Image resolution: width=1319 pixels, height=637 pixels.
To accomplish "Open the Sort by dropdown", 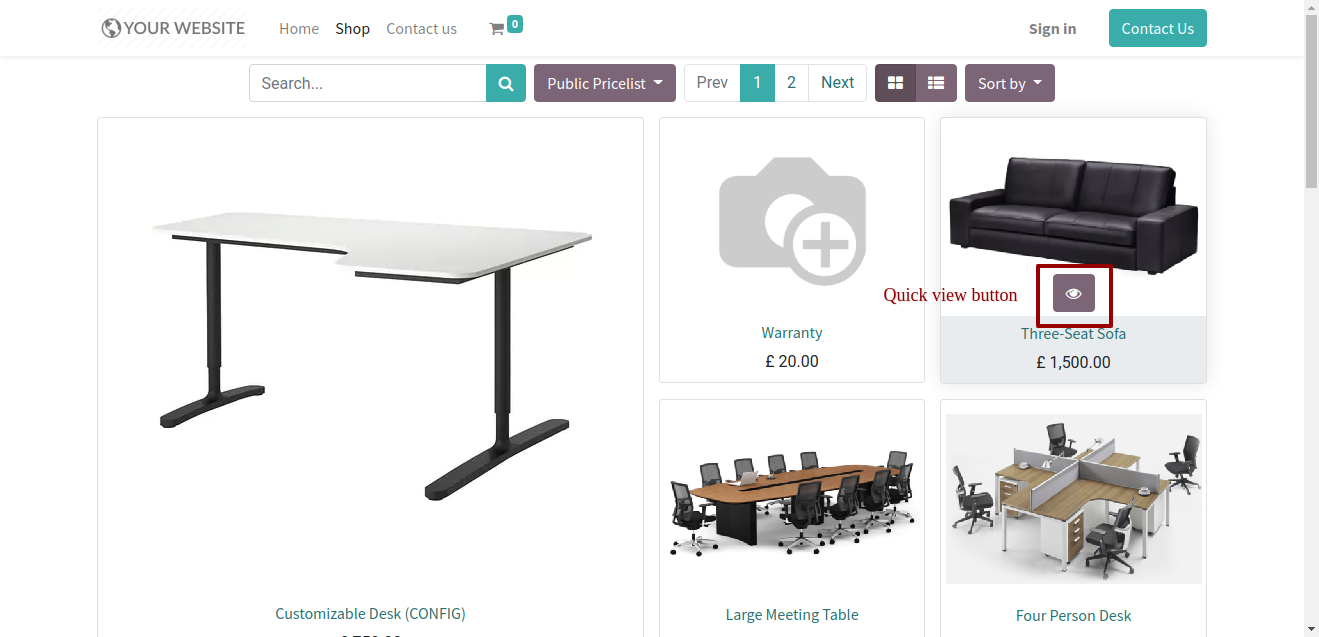I will (1010, 83).
